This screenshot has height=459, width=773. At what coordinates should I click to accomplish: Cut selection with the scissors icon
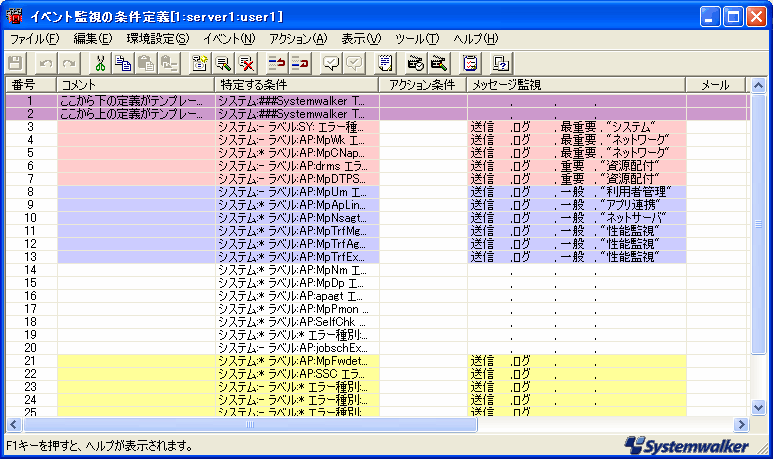tap(100, 63)
